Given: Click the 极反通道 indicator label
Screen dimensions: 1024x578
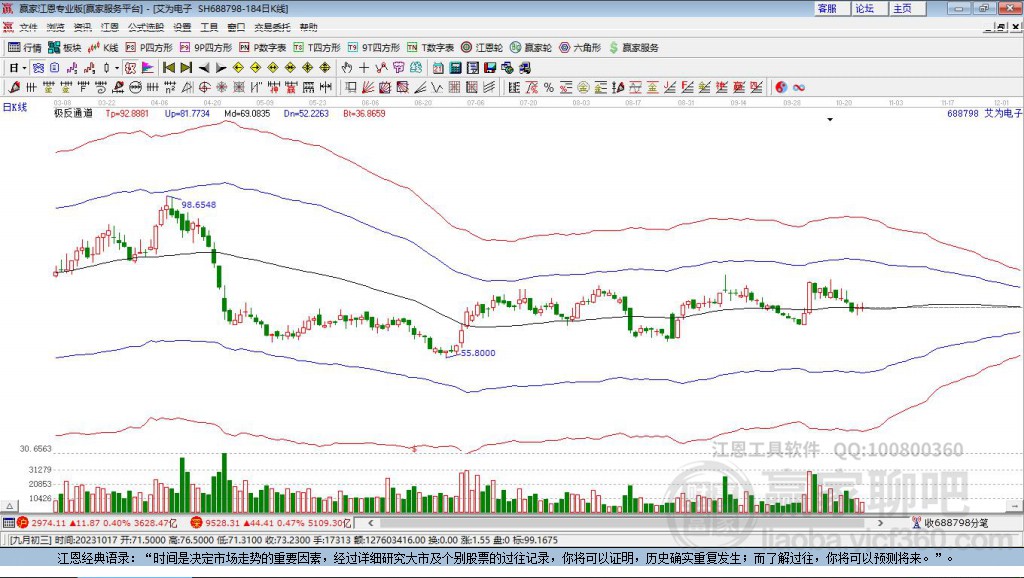Looking at the screenshot, I should coord(73,113).
